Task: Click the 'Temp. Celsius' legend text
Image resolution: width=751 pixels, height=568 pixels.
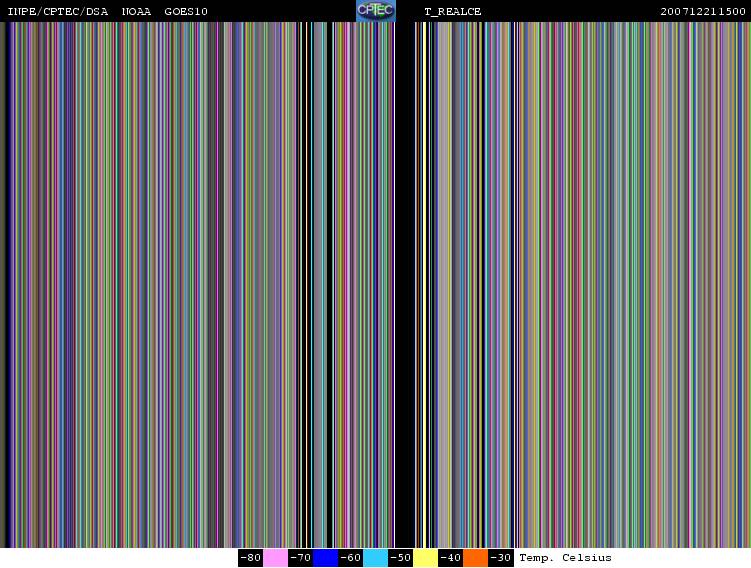Action: 565,558
